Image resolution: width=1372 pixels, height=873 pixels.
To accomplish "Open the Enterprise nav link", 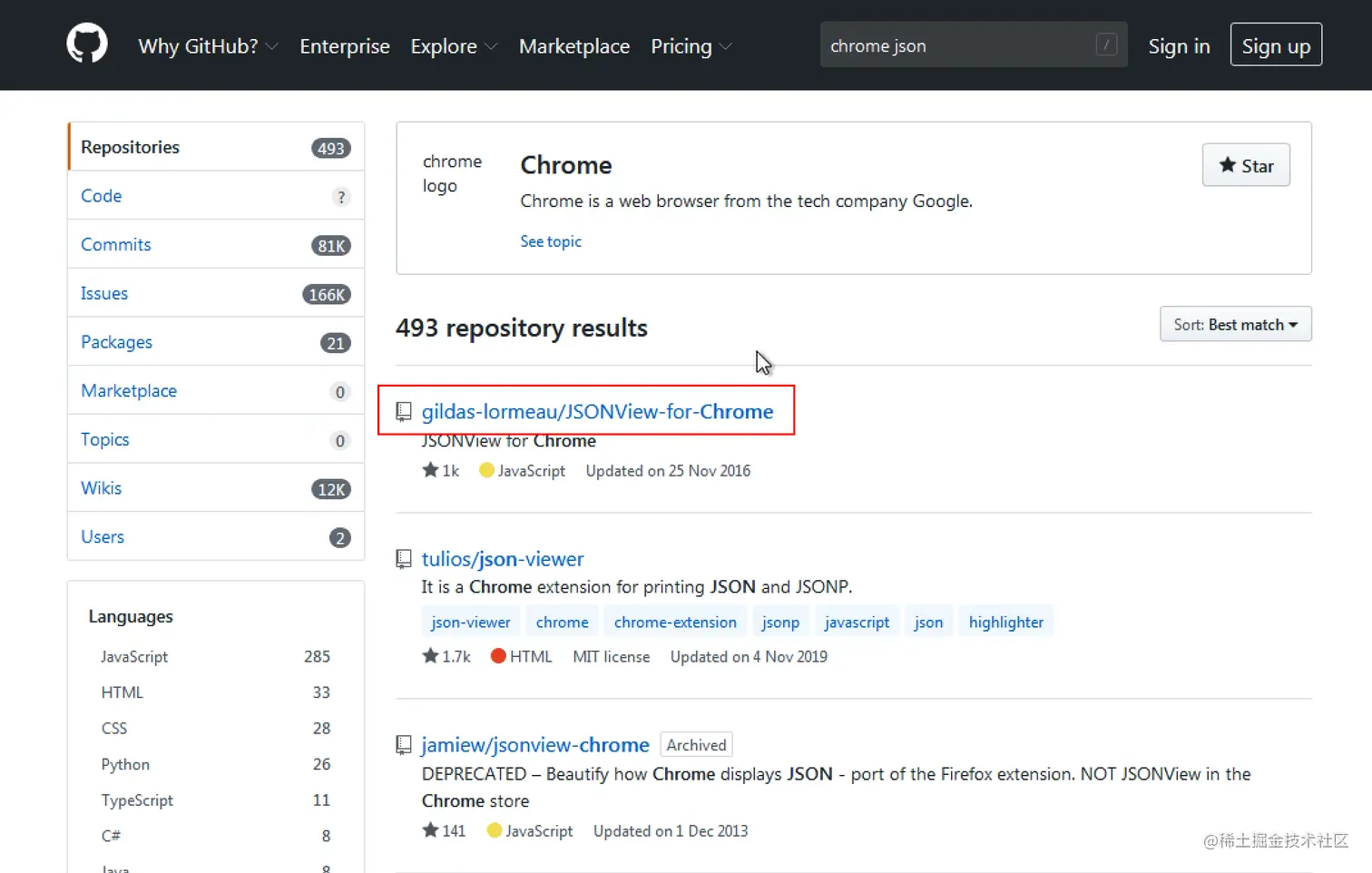I will click(345, 45).
